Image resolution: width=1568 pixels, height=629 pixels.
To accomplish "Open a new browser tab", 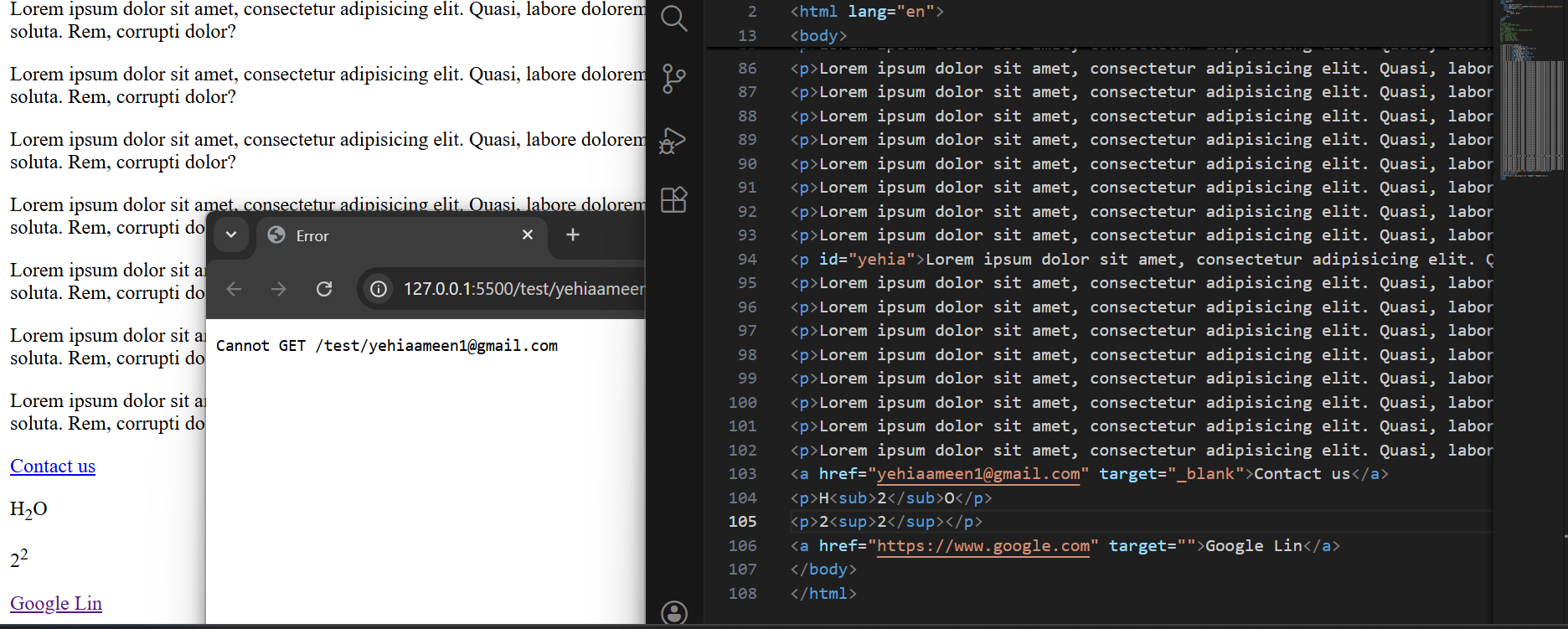I will (x=573, y=235).
